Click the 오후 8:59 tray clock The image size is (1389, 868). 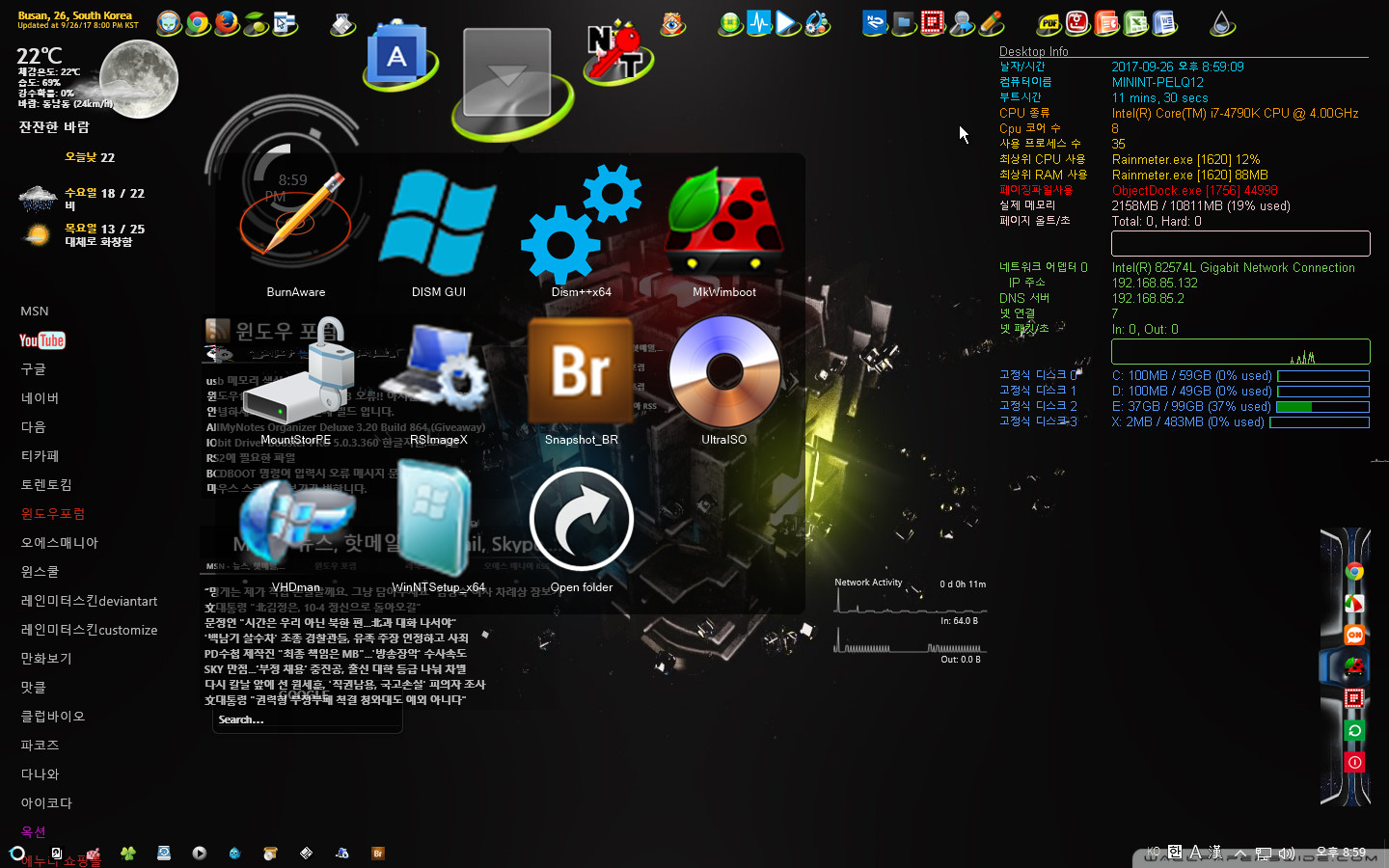pyautogui.click(x=1341, y=853)
